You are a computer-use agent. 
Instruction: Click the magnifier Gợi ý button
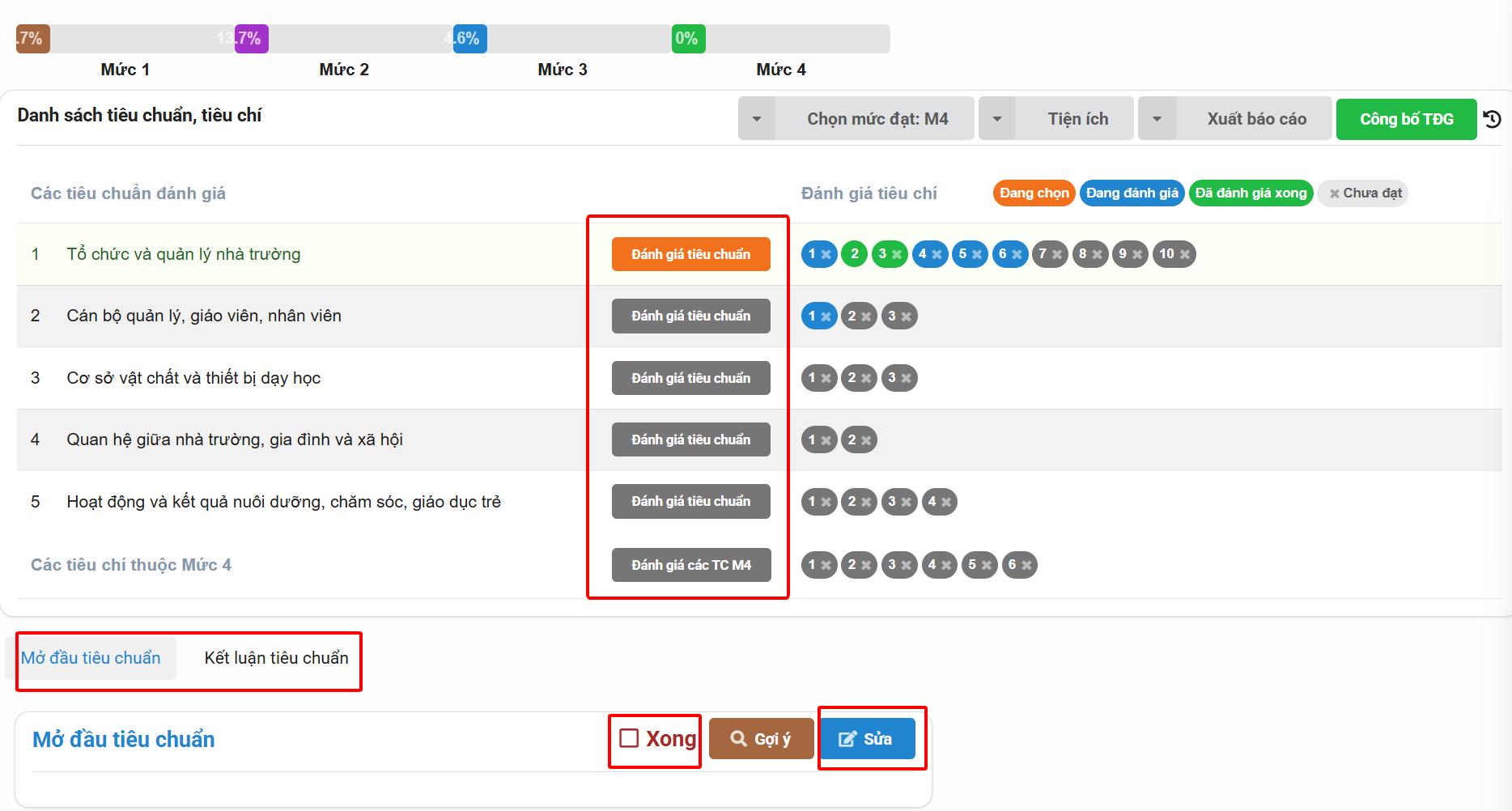tap(761, 739)
